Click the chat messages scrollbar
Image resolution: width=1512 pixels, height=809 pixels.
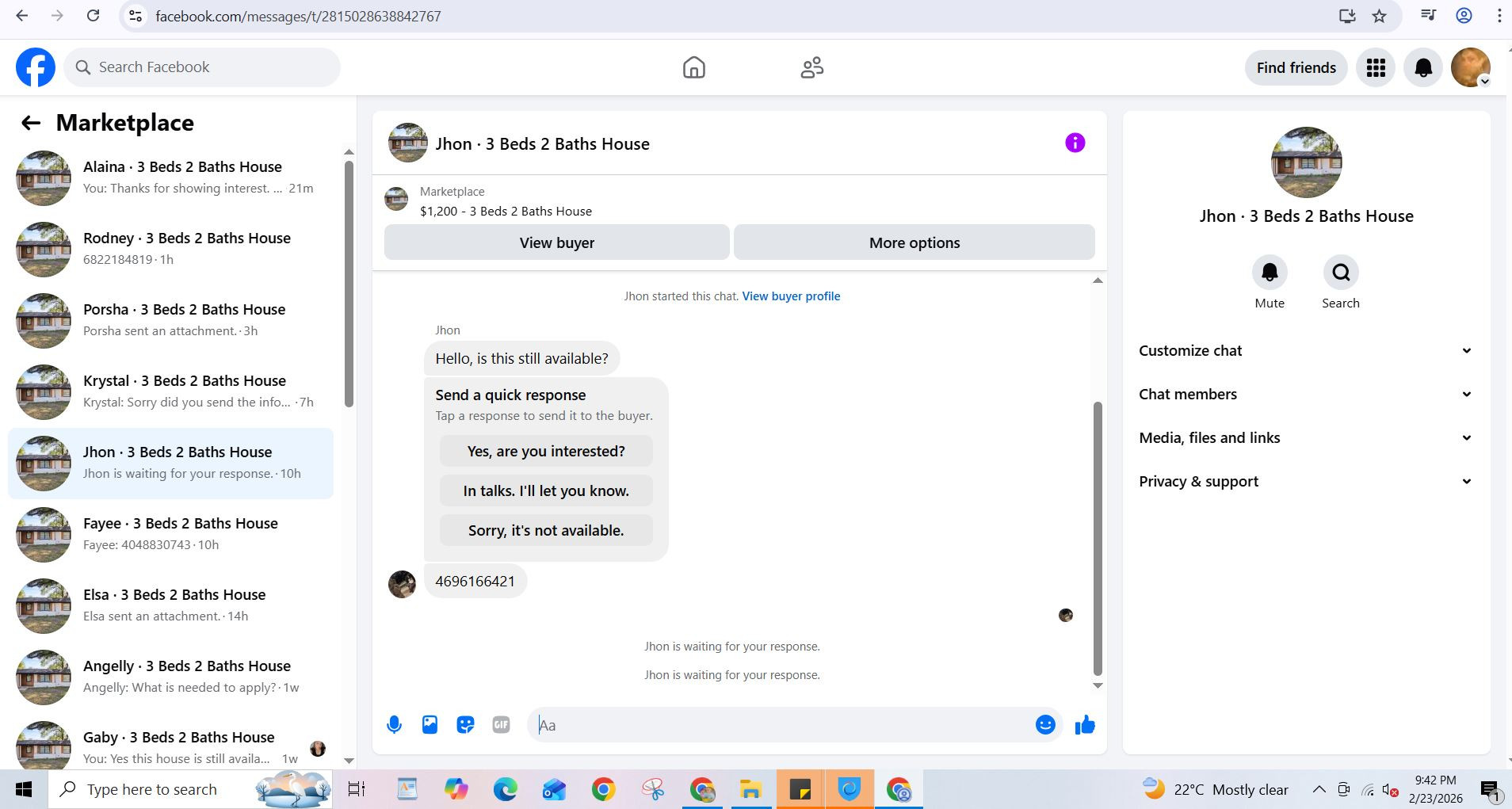[1098, 539]
